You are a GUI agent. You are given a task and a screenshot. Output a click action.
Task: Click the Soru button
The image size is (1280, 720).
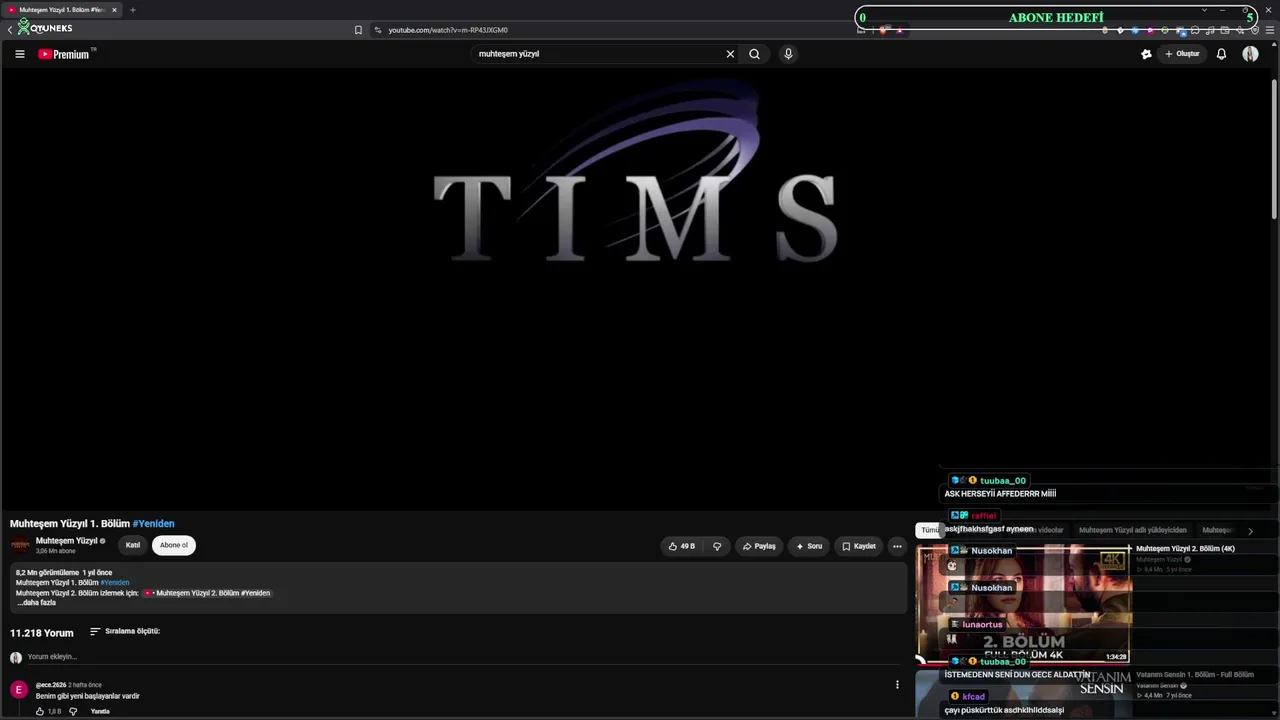point(809,546)
